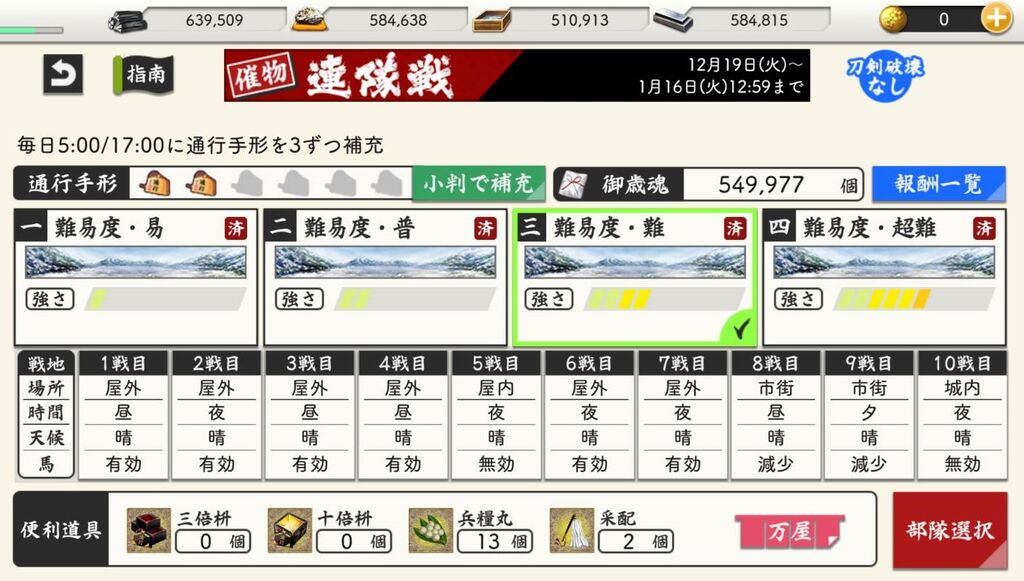Select difficulty 四 難易度・超難
1024x581 pixels.
(884, 277)
